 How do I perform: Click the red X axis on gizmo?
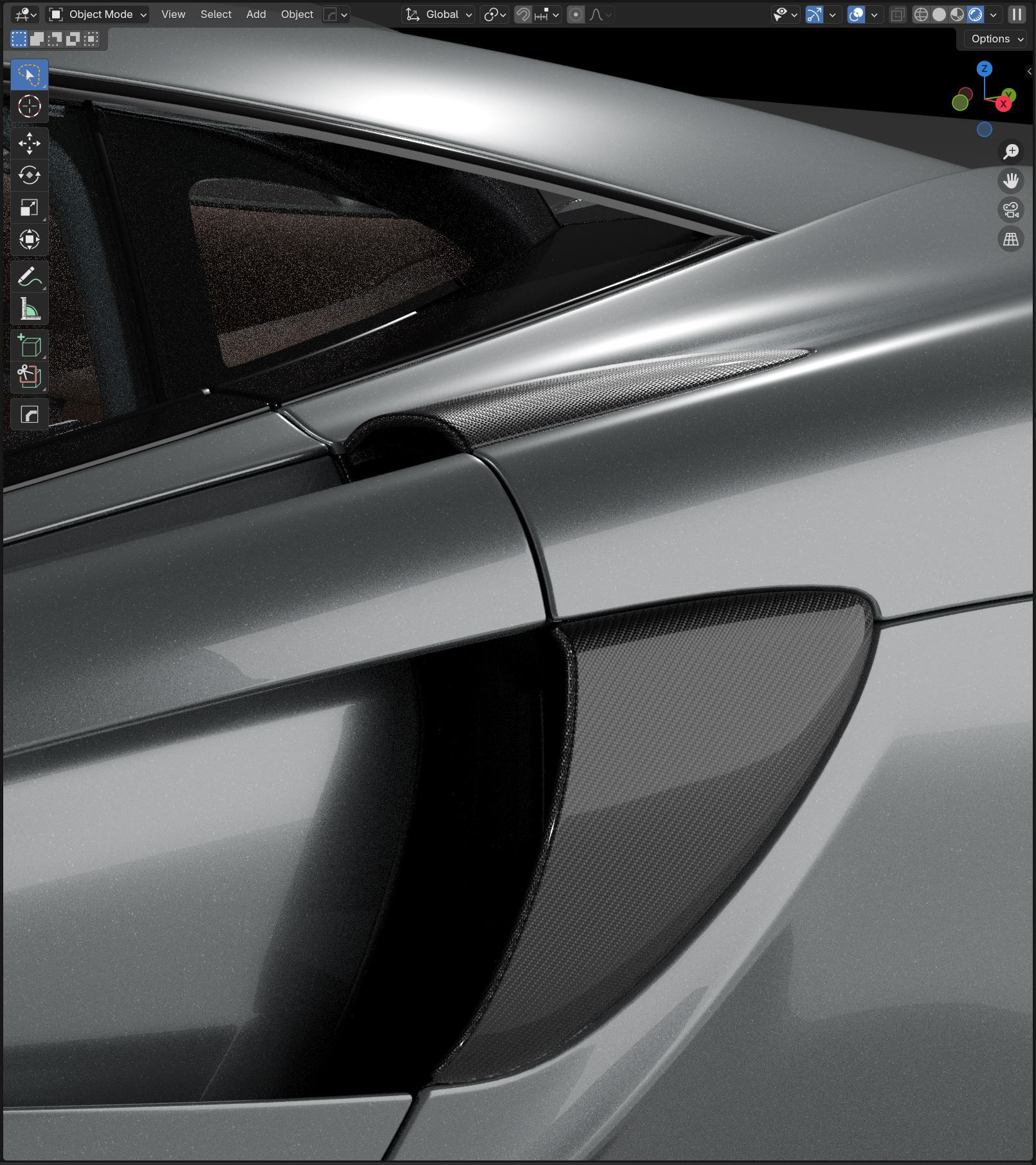pos(1003,104)
